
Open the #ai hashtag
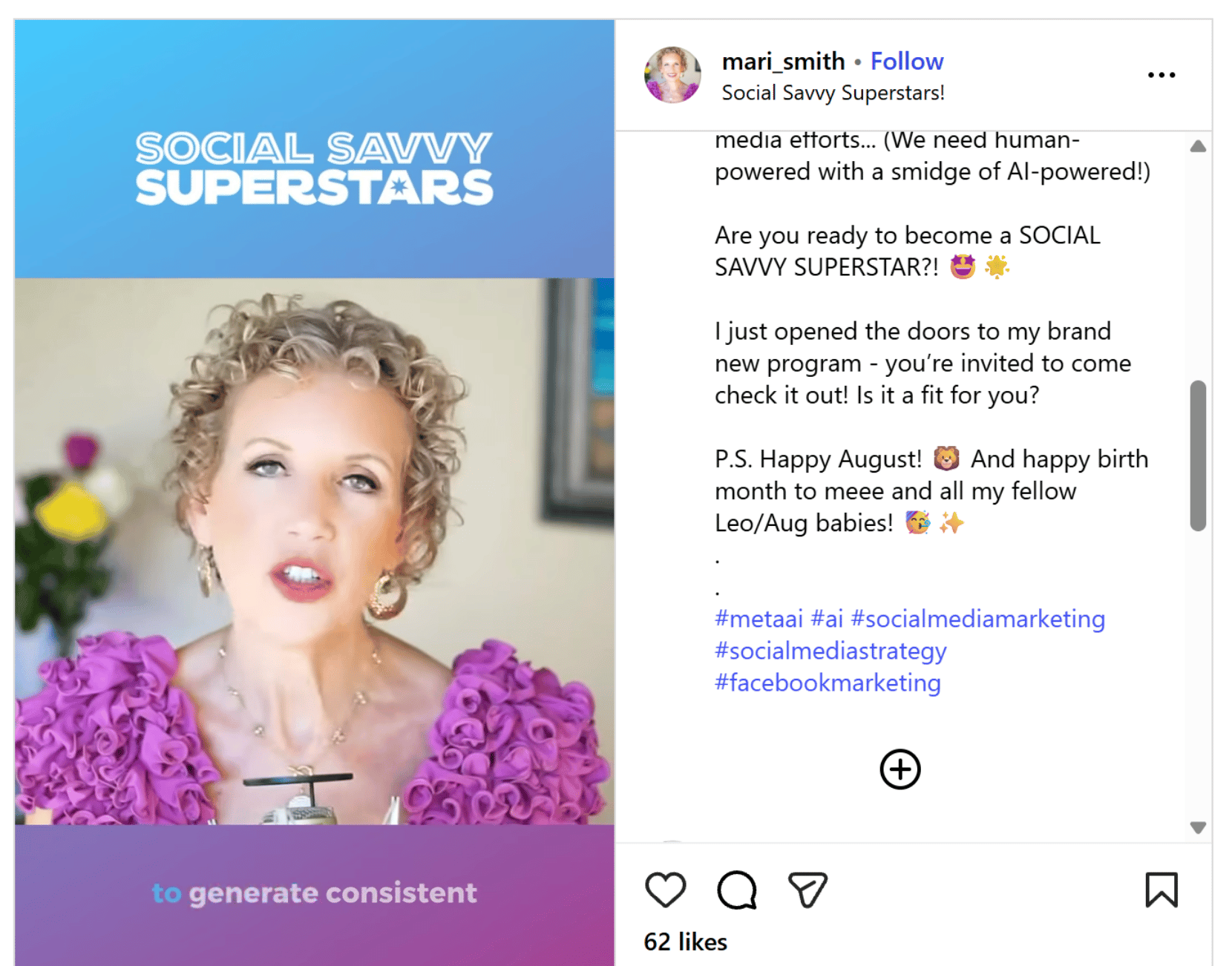[x=827, y=619]
